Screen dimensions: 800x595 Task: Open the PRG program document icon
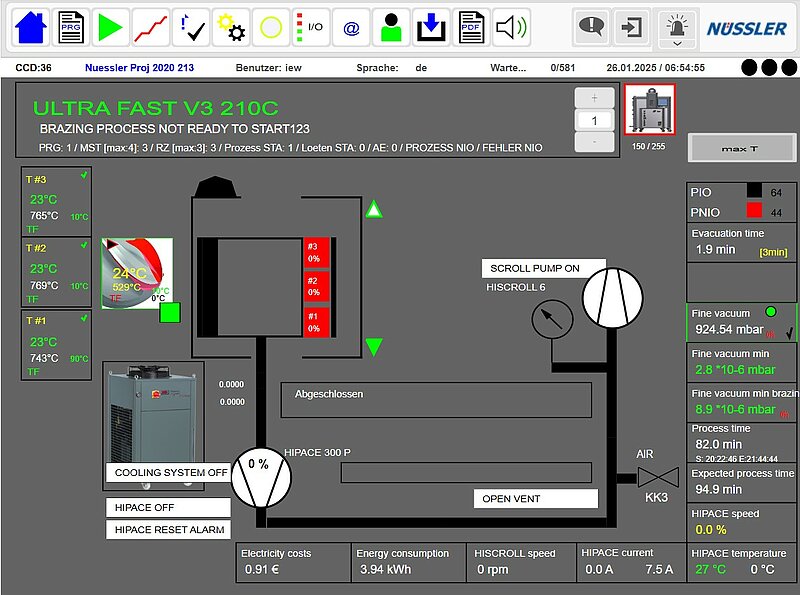click(71, 27)
